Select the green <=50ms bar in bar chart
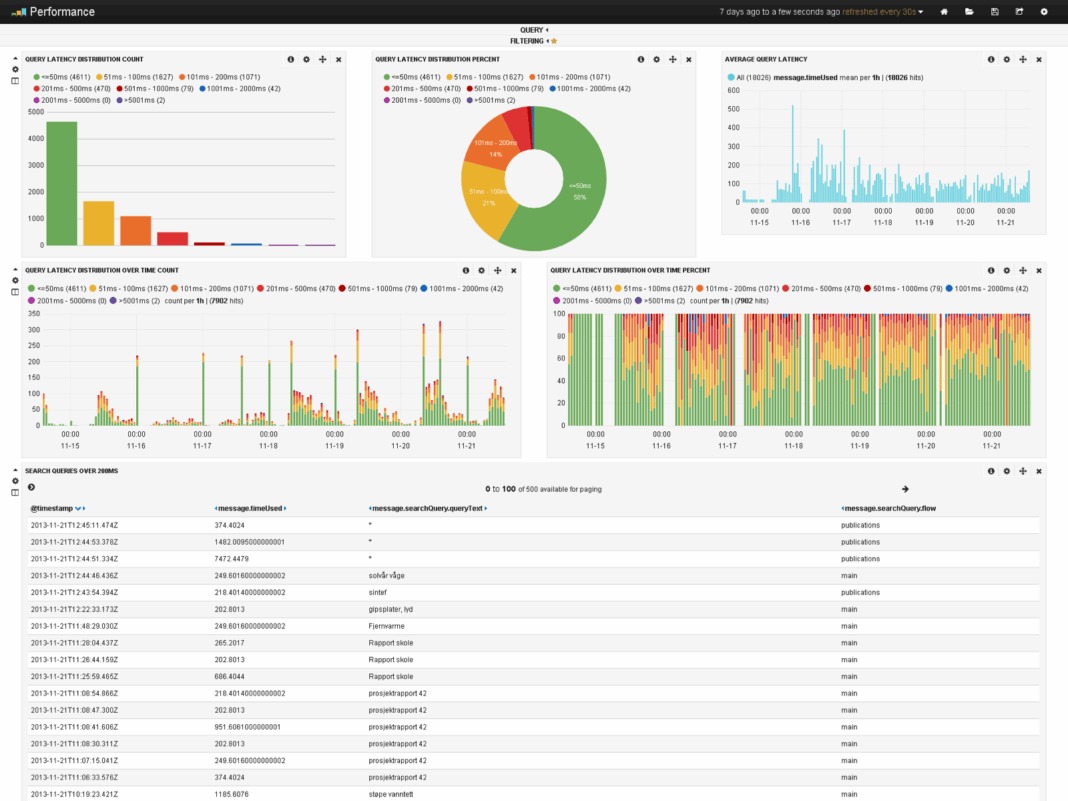This screenshot has height=801, width=1068. tap(62, 183)
